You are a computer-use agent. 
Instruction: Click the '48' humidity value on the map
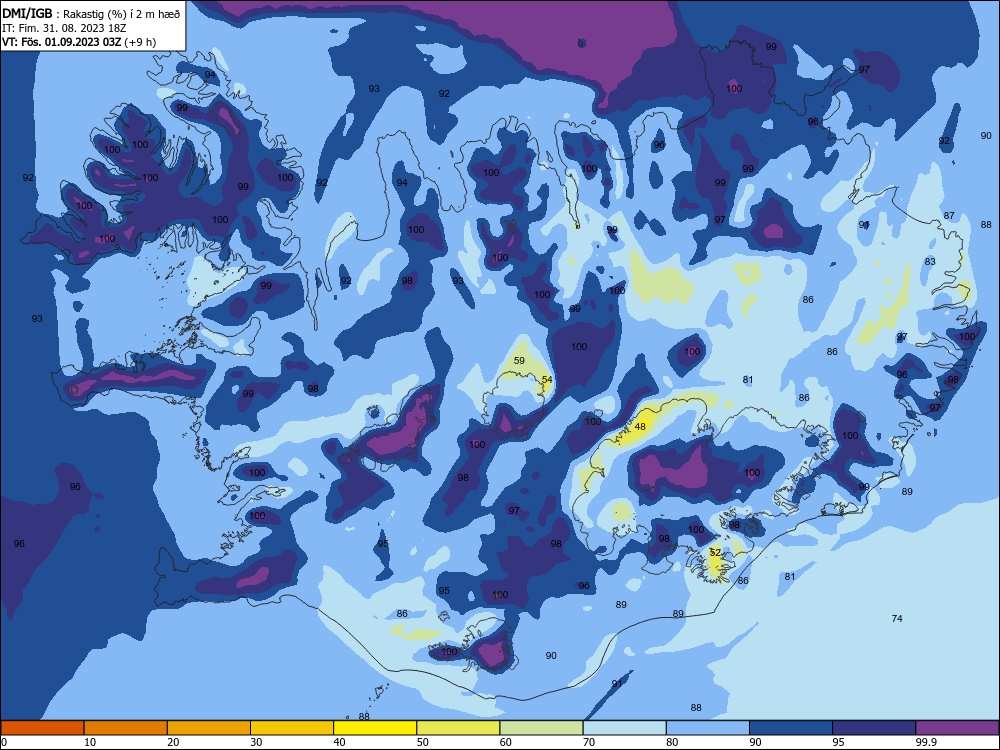[640, 426]
